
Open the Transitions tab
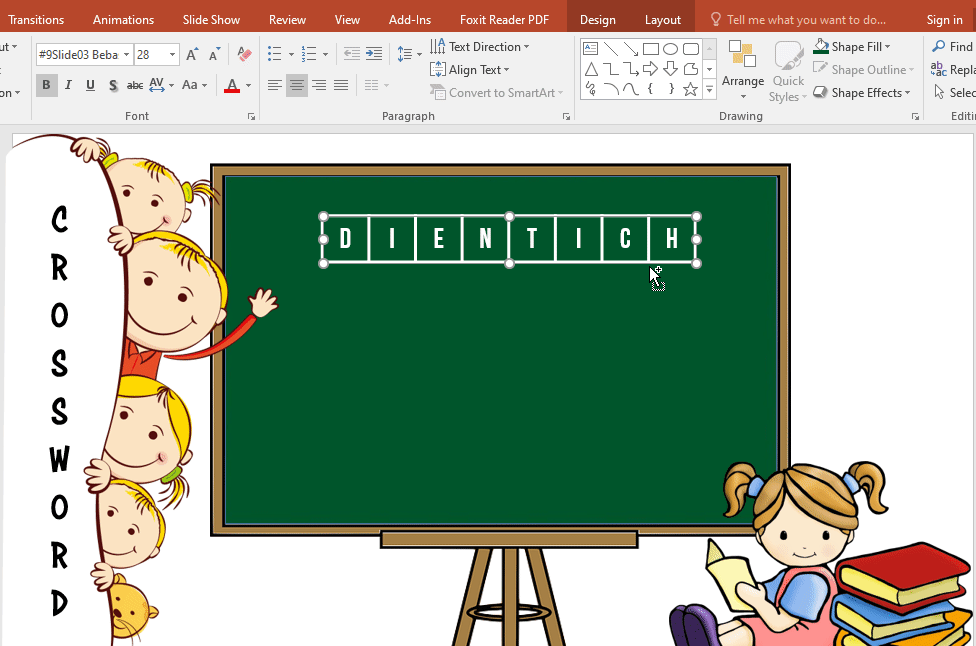pos(36,20)
